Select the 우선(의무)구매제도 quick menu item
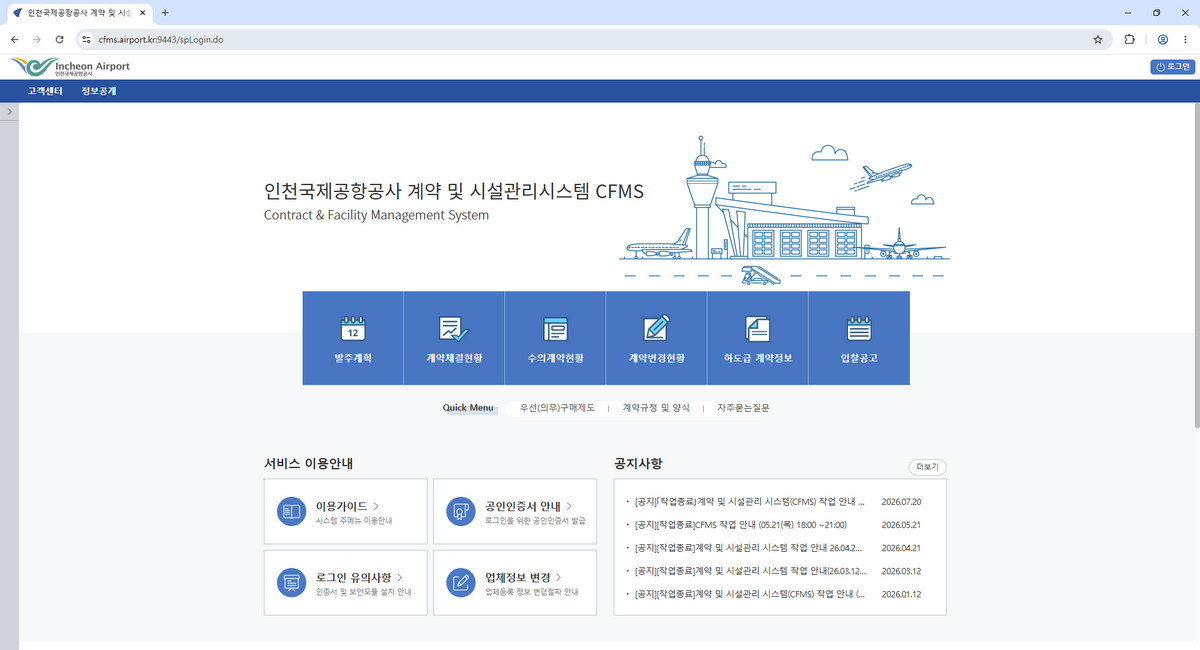Screen dimensions: 1200x650 coord(557,408)
